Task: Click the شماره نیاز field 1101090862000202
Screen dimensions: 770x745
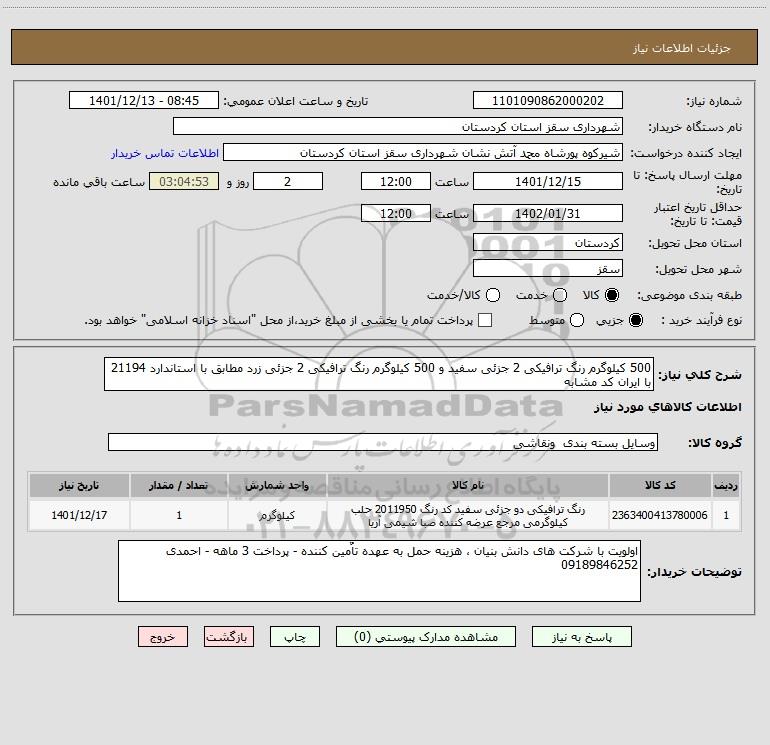Action: pyautogui.click(x=548, y=101)
